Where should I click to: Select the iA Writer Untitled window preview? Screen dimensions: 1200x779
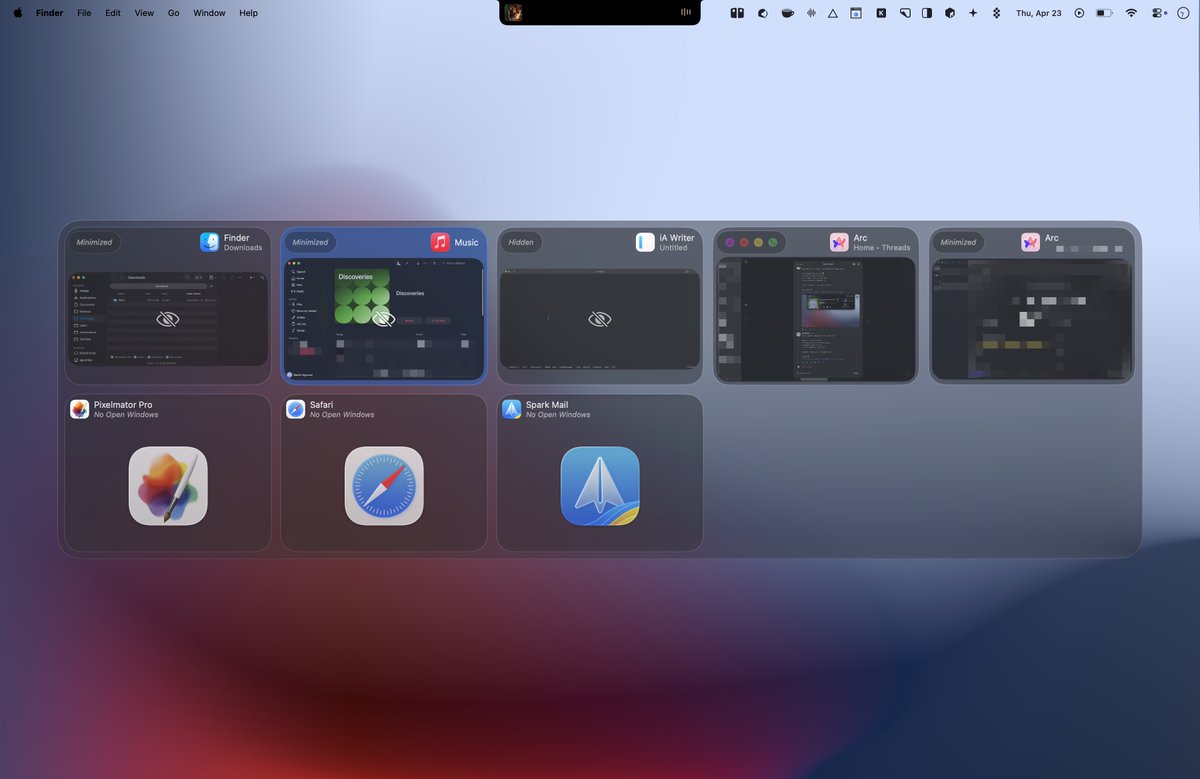coord(600,319)
